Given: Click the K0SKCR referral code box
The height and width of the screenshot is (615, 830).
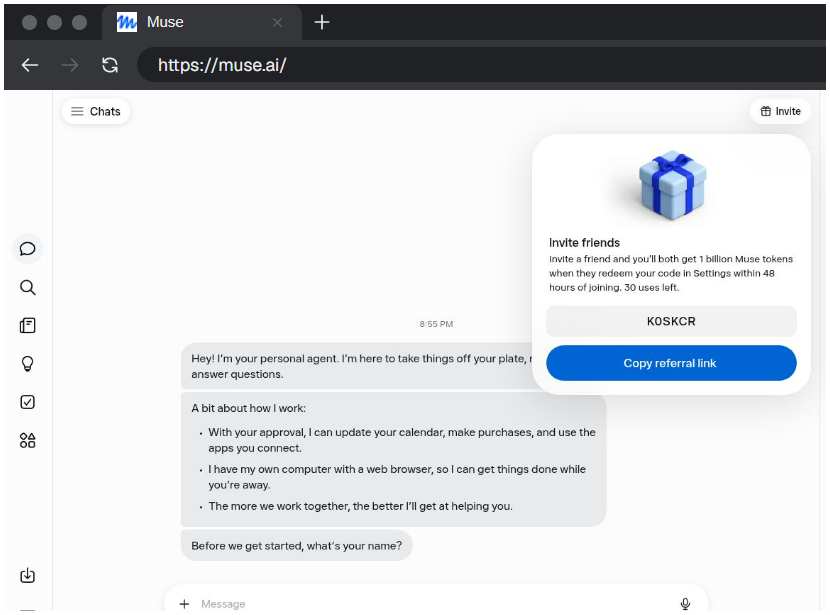Looking at the screenshot, I should pos(671,321).
